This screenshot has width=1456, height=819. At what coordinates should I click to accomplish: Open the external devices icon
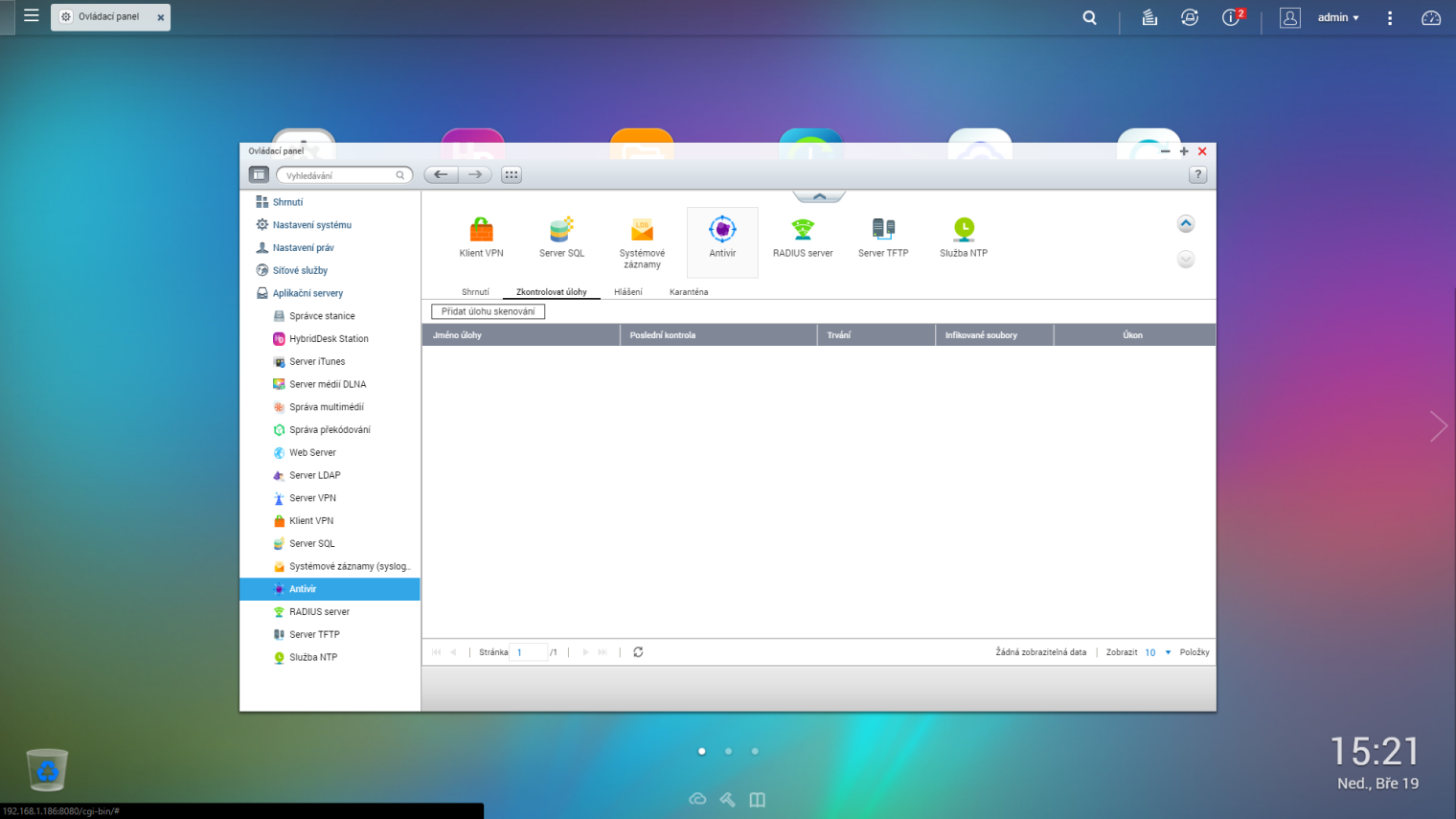1190,17
